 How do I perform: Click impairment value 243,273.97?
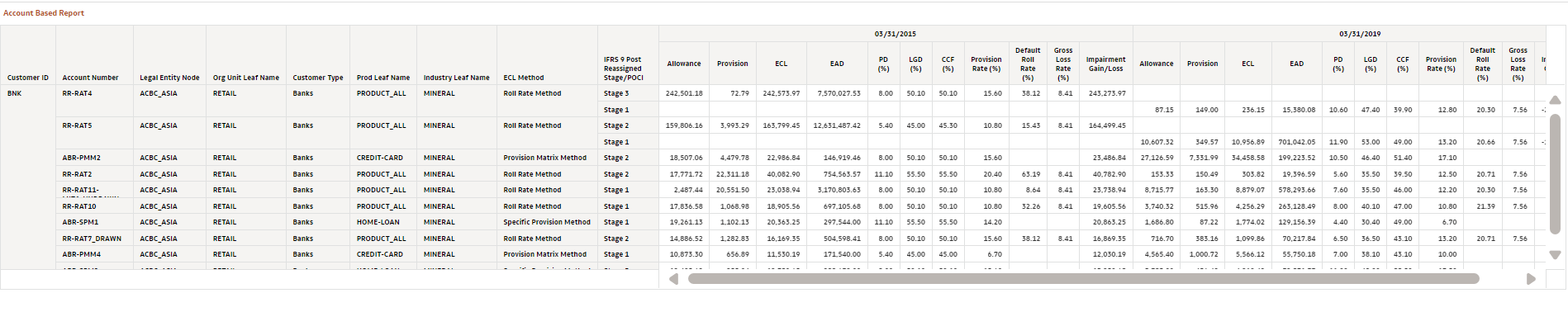(1107, 93)
